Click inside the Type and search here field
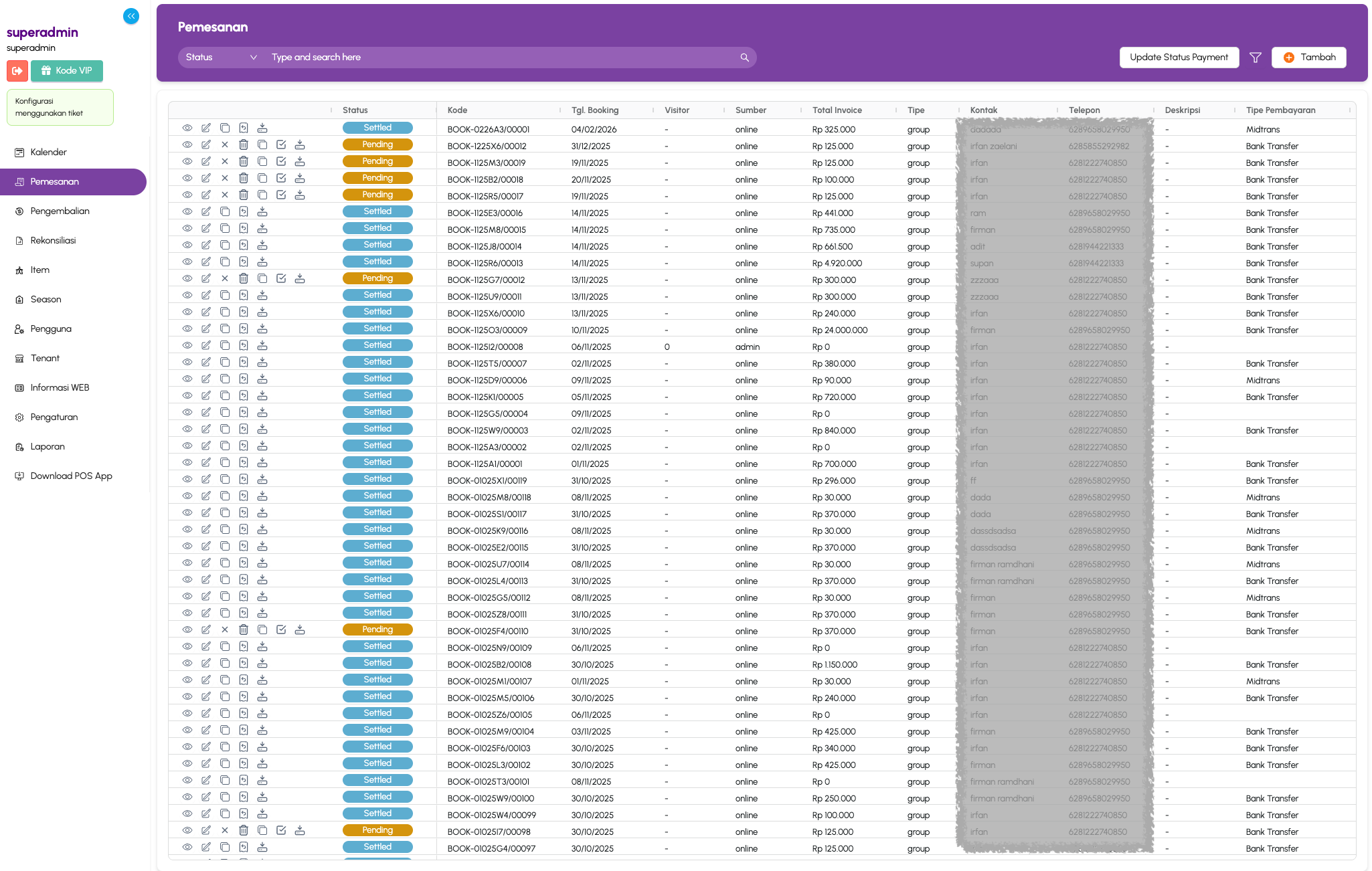 point(468,58)
